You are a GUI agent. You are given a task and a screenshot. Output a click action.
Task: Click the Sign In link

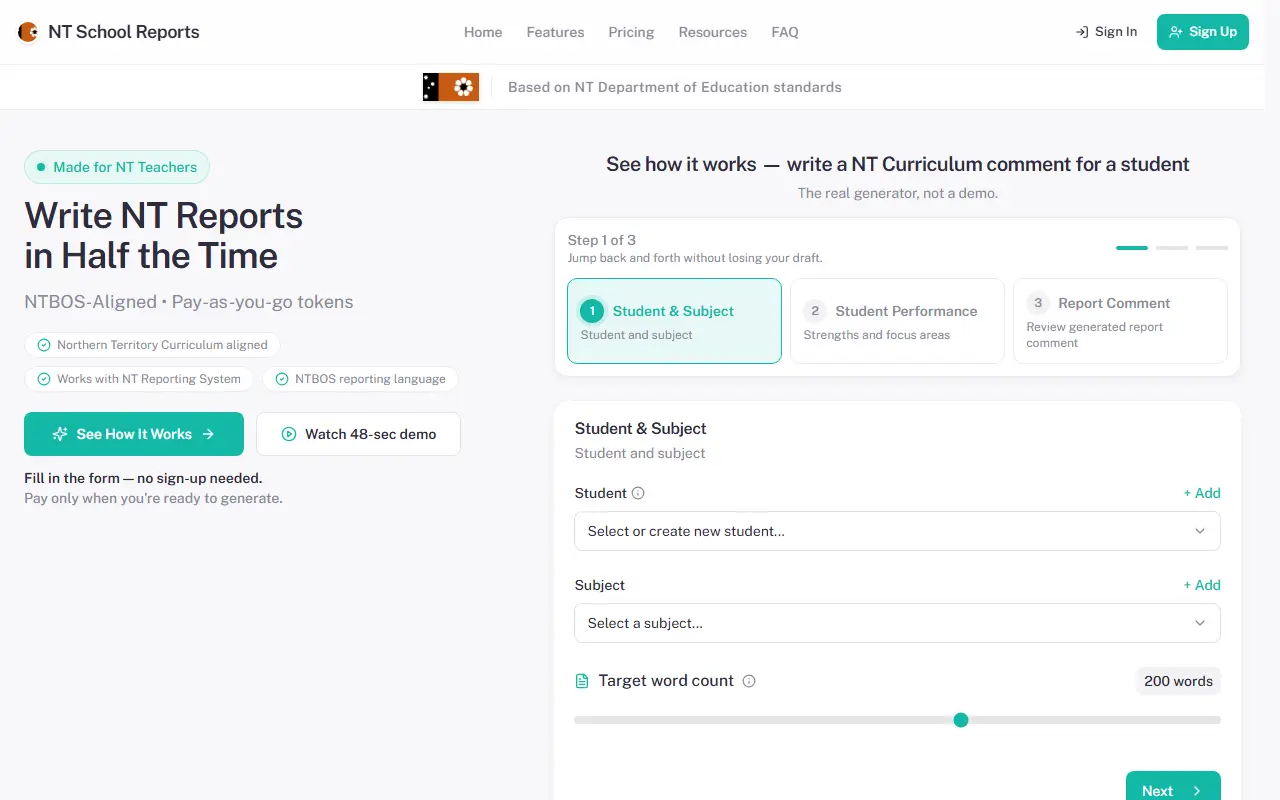tap(1106, 32)
